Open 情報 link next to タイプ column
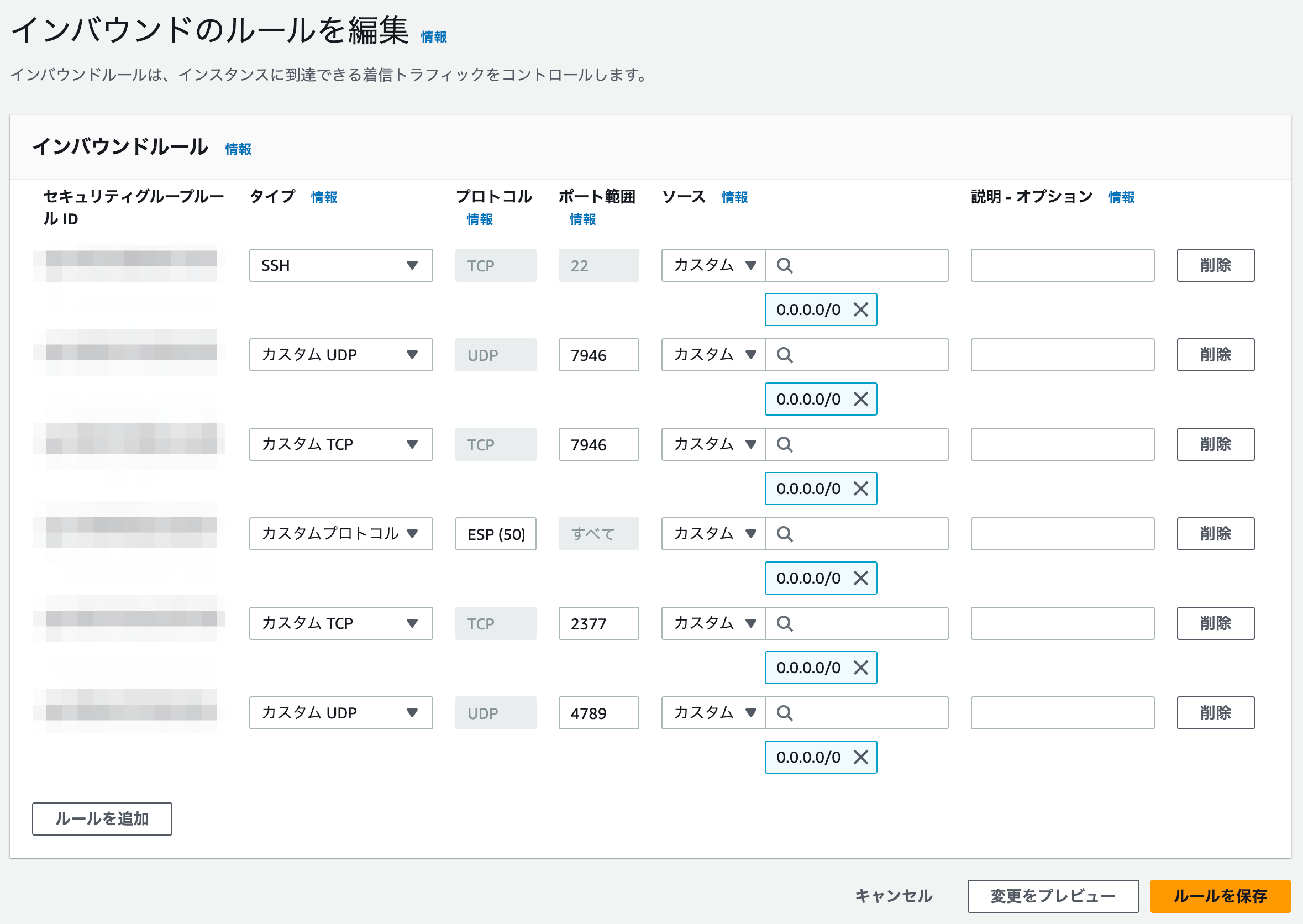This screenshot has width=1303, height=924. pyautogui.click(x=324, y=197)
